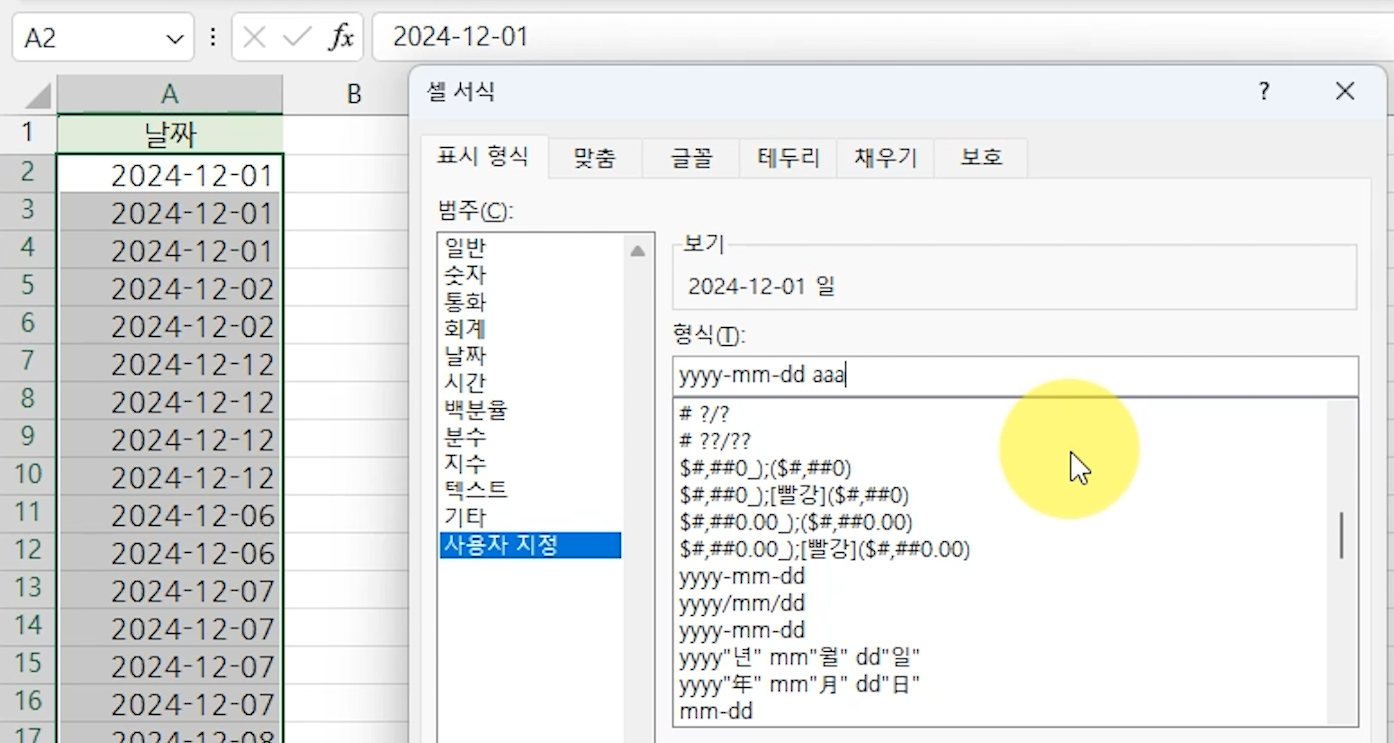Open the Name Box dropdown arrow
Screen dimensions: 1394x743
click(x=175, y=39)
